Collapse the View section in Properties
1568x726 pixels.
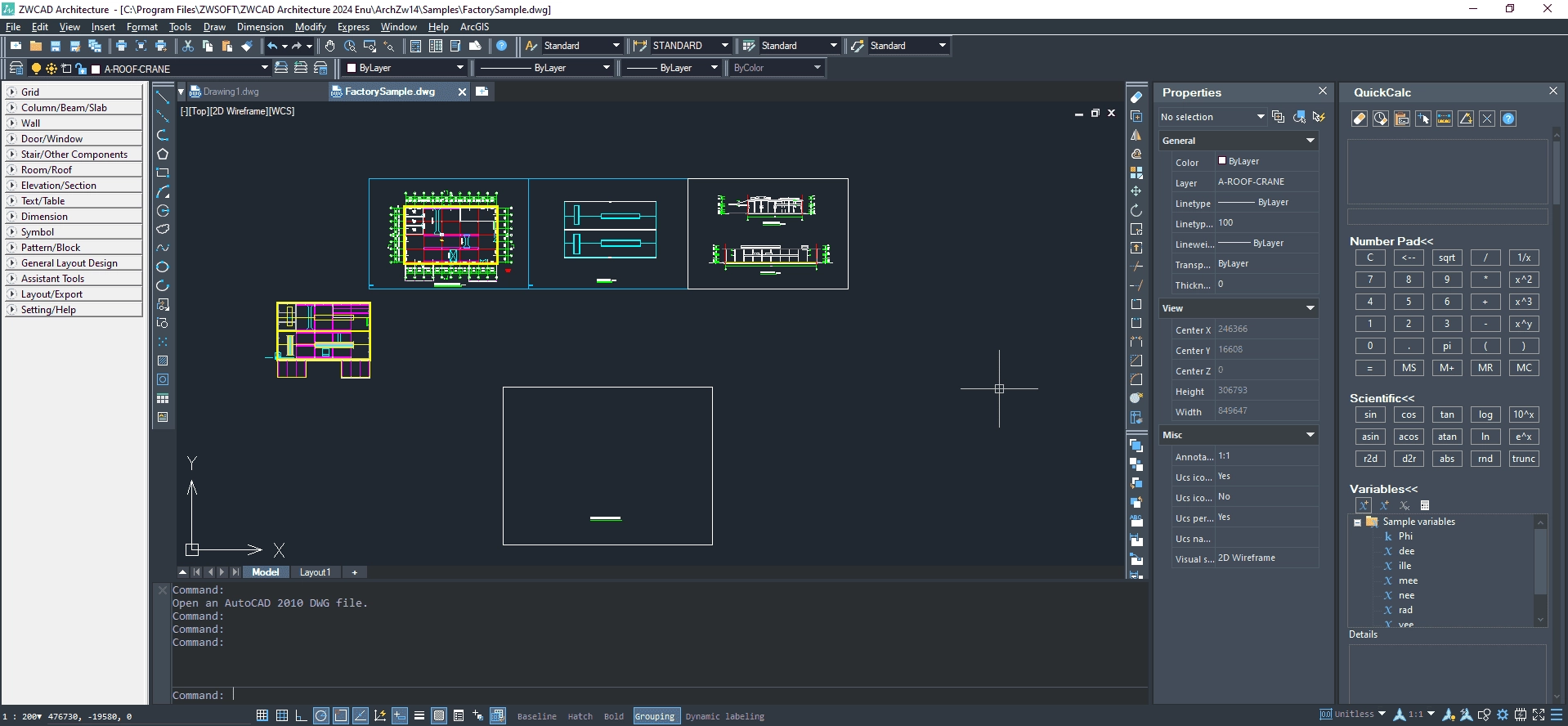(1310, 308)
